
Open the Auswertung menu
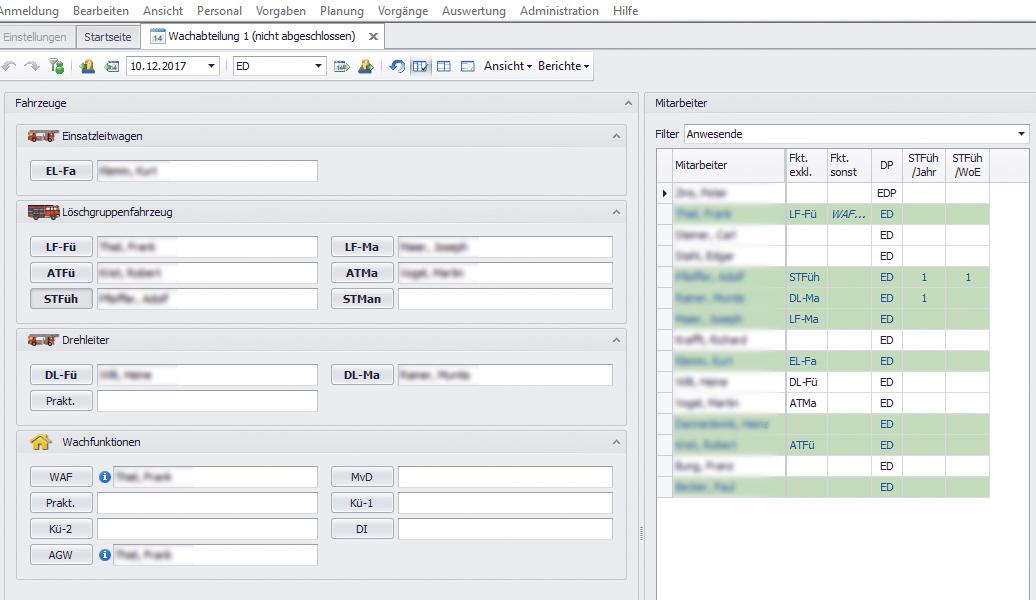pyautogui.click(x=473, y=11)
